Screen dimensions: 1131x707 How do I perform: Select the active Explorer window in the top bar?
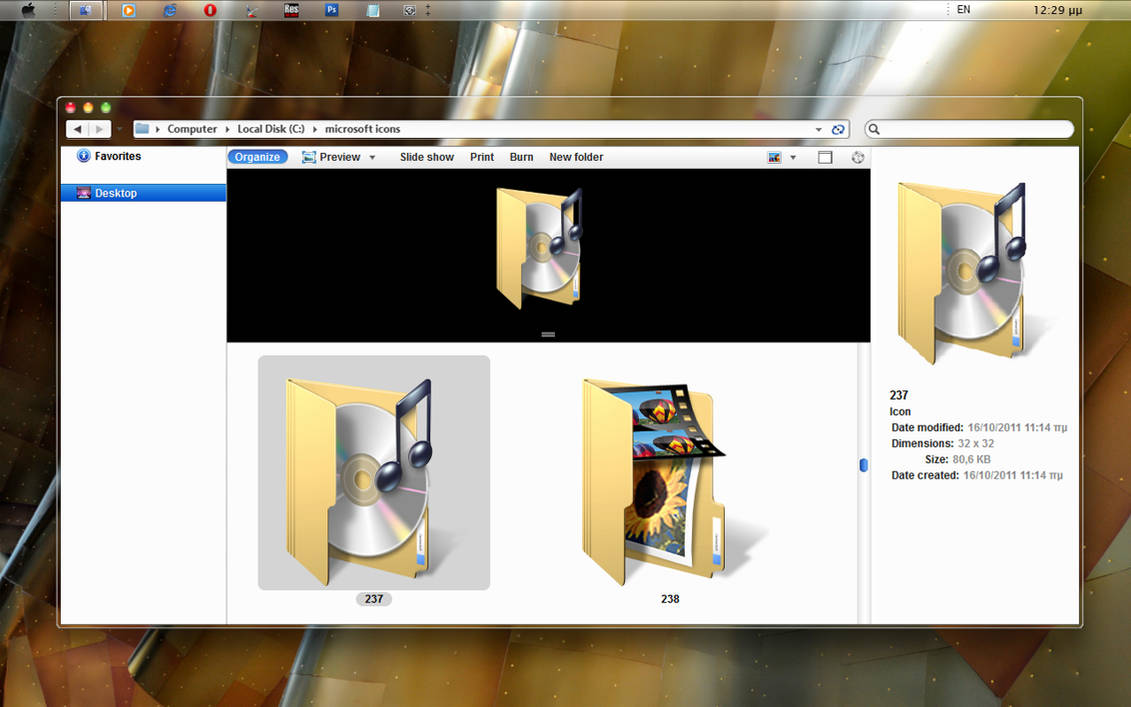[x=86, y=10]
